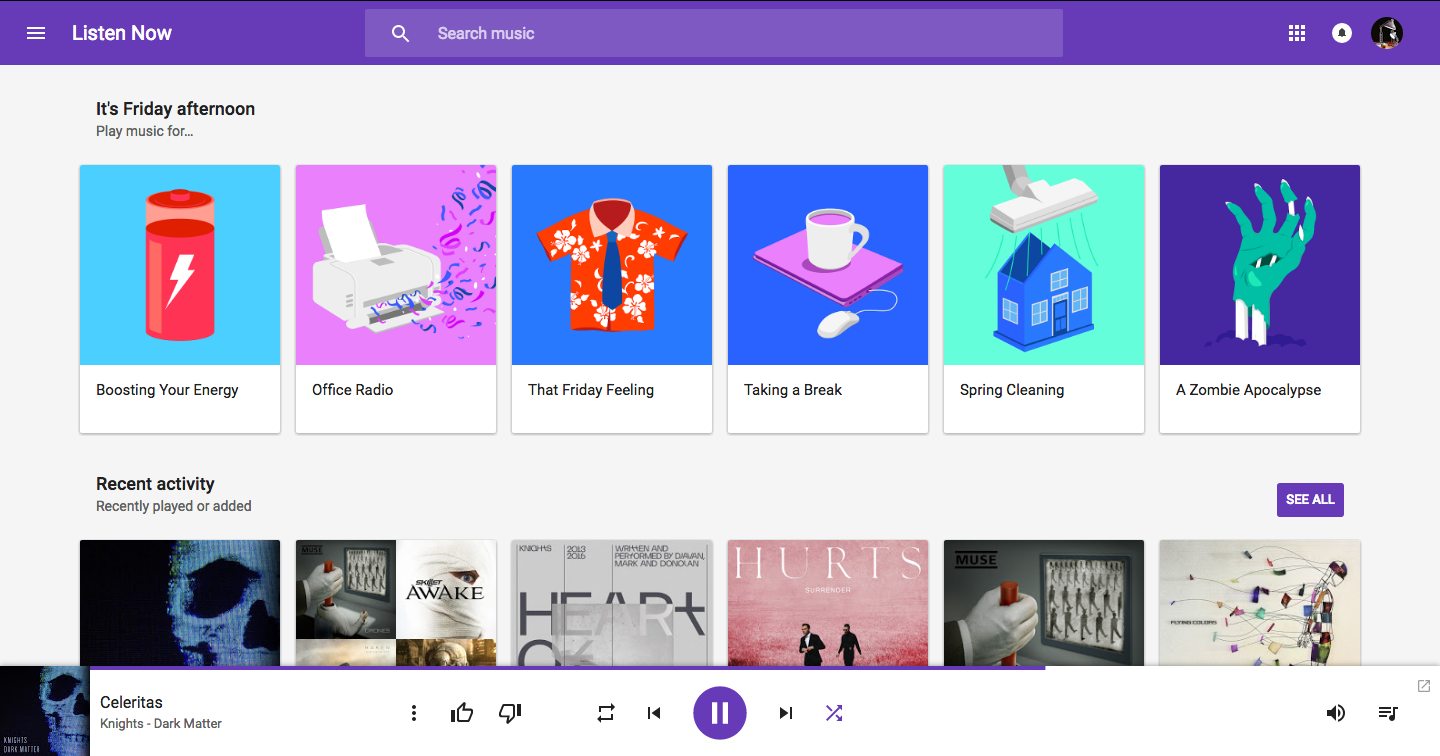Click SEE ALL for recent activity
Viewport: 1440px width, 756px height.
pyautogui.click(x=1310, y=500)
